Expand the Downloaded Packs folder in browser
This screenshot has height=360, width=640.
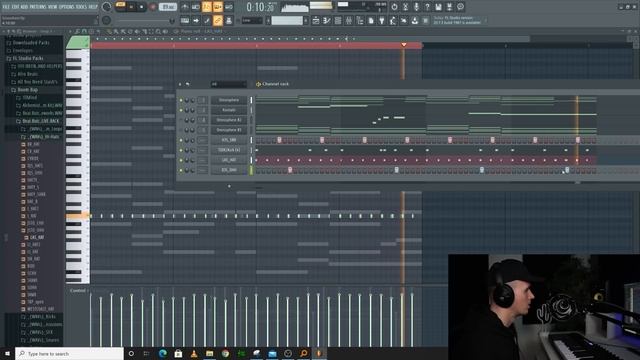(31, 42)
